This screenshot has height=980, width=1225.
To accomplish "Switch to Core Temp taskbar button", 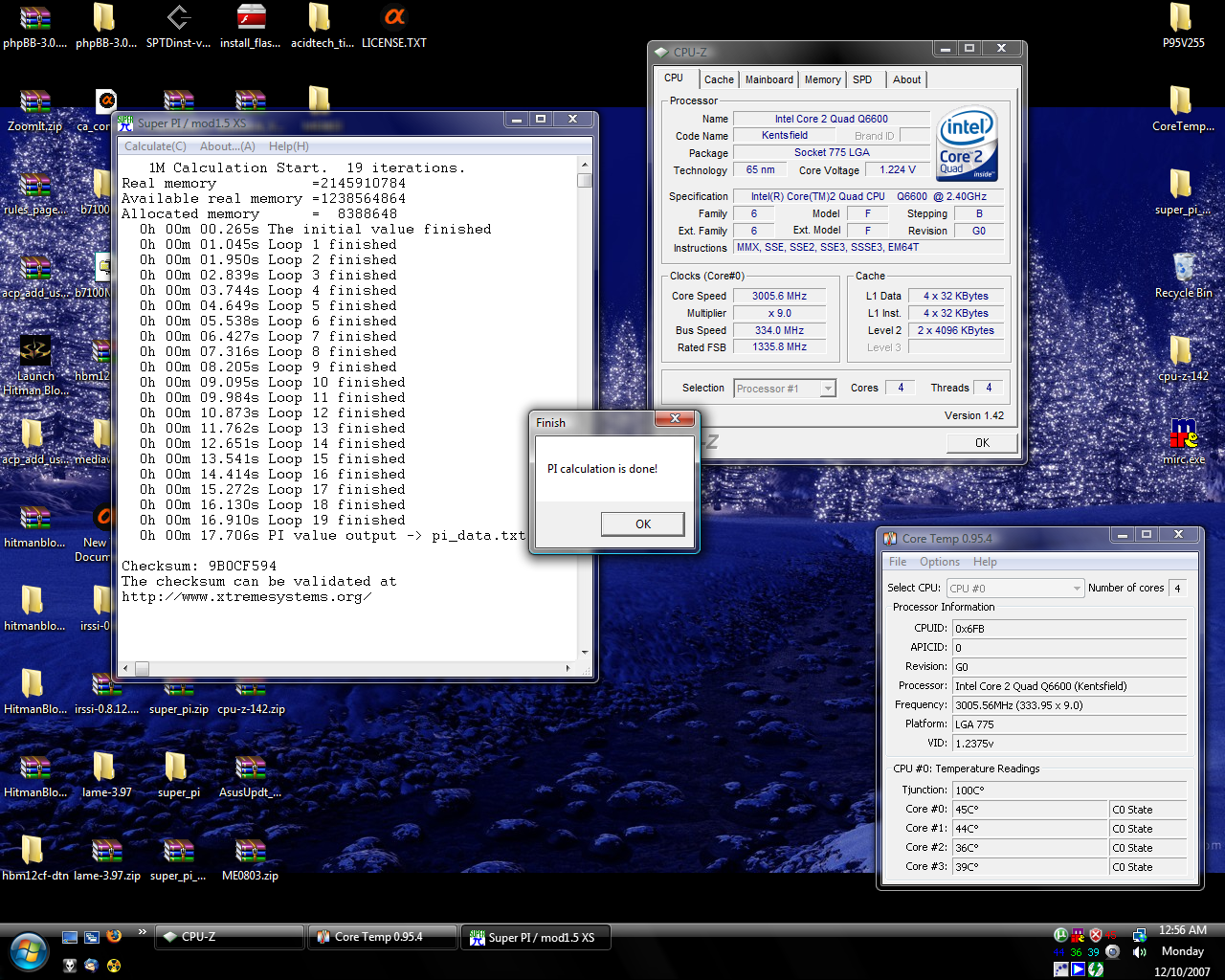I will [x=382, y=938].
